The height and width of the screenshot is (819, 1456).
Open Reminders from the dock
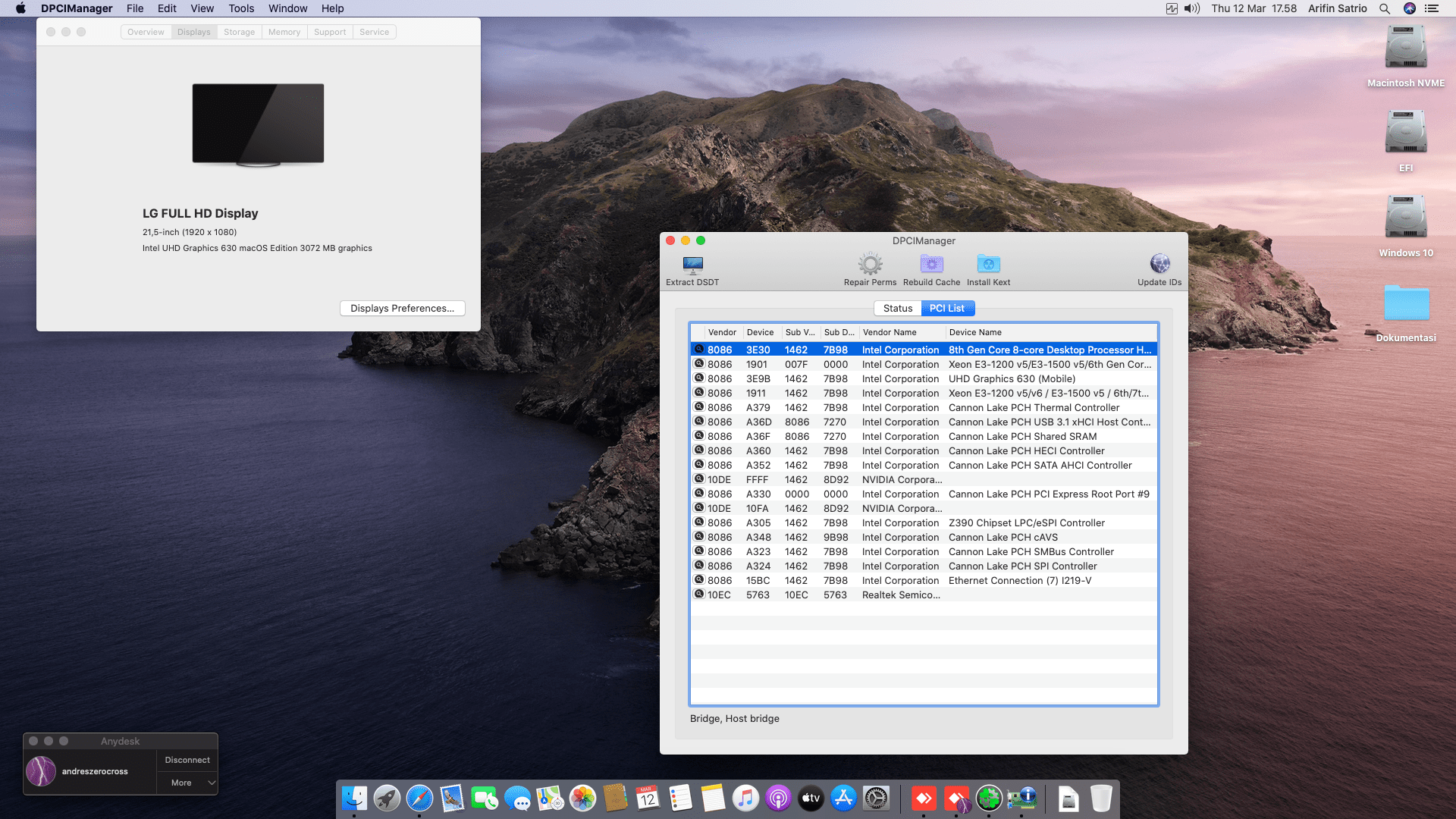pos(680,799)
